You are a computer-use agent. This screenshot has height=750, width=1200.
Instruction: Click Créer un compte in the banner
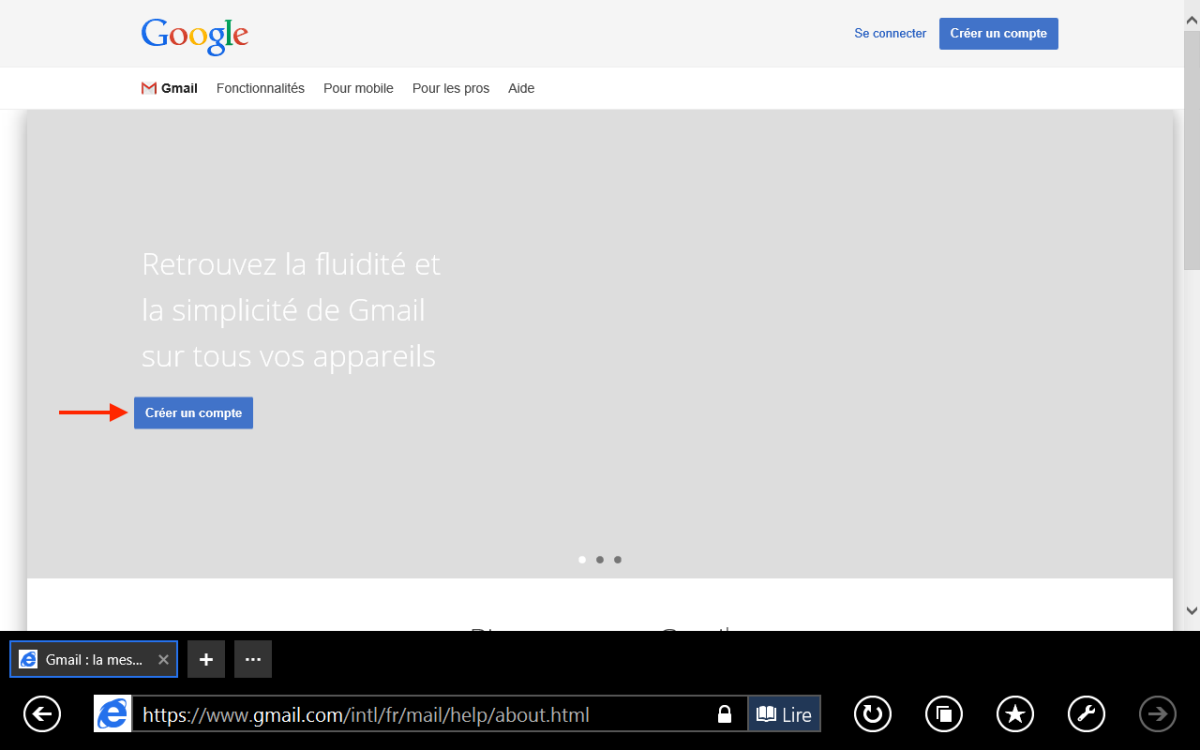pyautogui.click(x=193, y=413)
